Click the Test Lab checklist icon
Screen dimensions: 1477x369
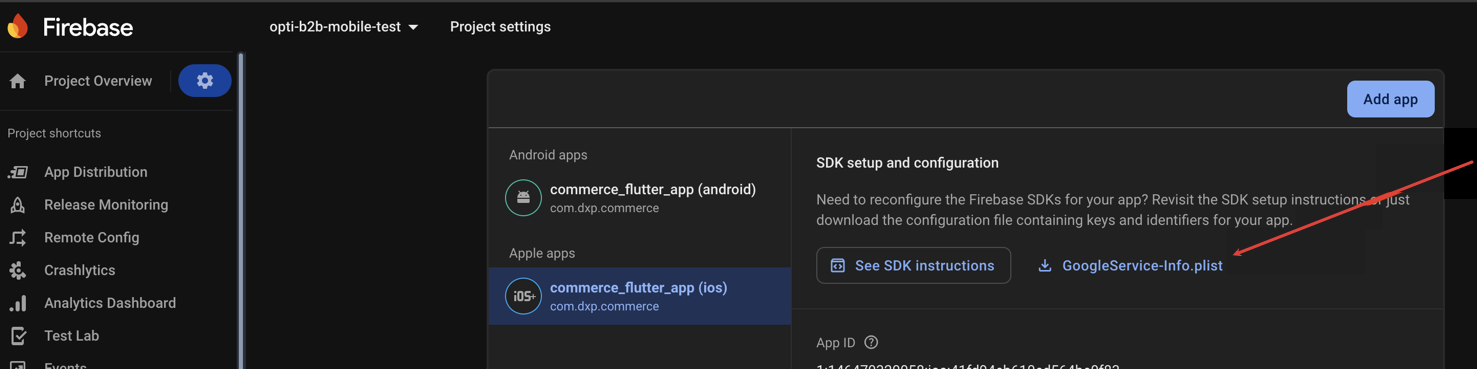pyautogui.click(x=18, y=336)
